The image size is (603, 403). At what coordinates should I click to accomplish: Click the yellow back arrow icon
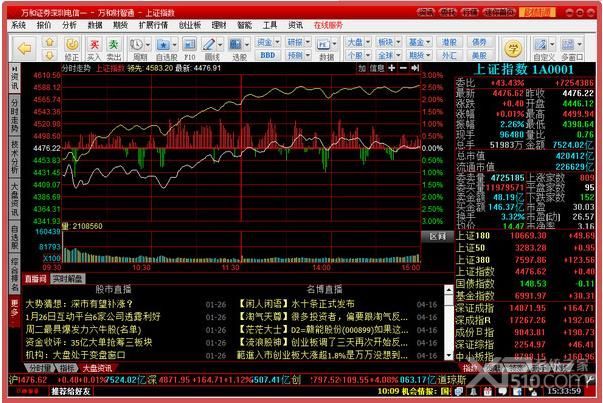coord(25,48)
